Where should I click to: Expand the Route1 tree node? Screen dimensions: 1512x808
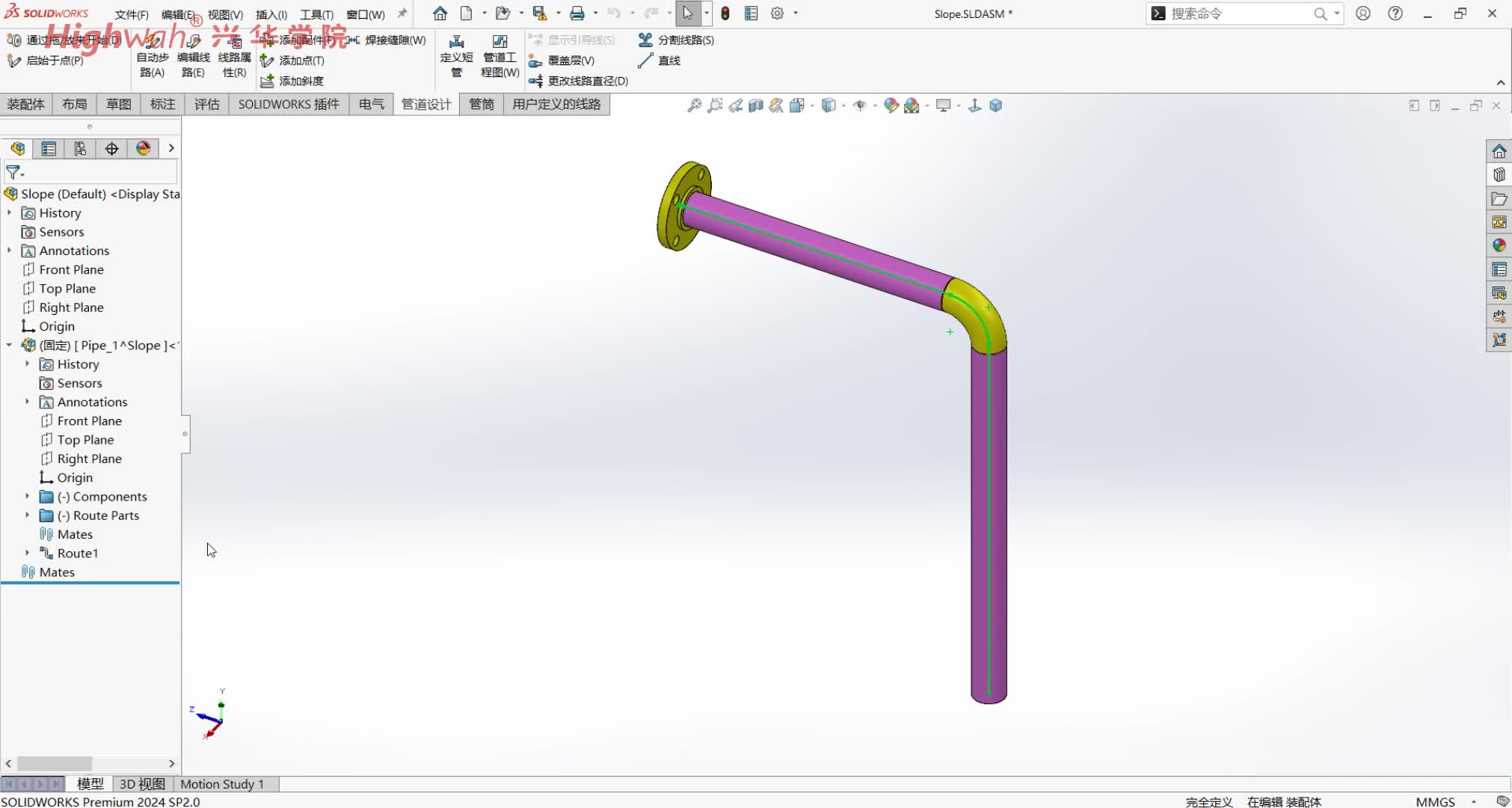click(28, 553)
